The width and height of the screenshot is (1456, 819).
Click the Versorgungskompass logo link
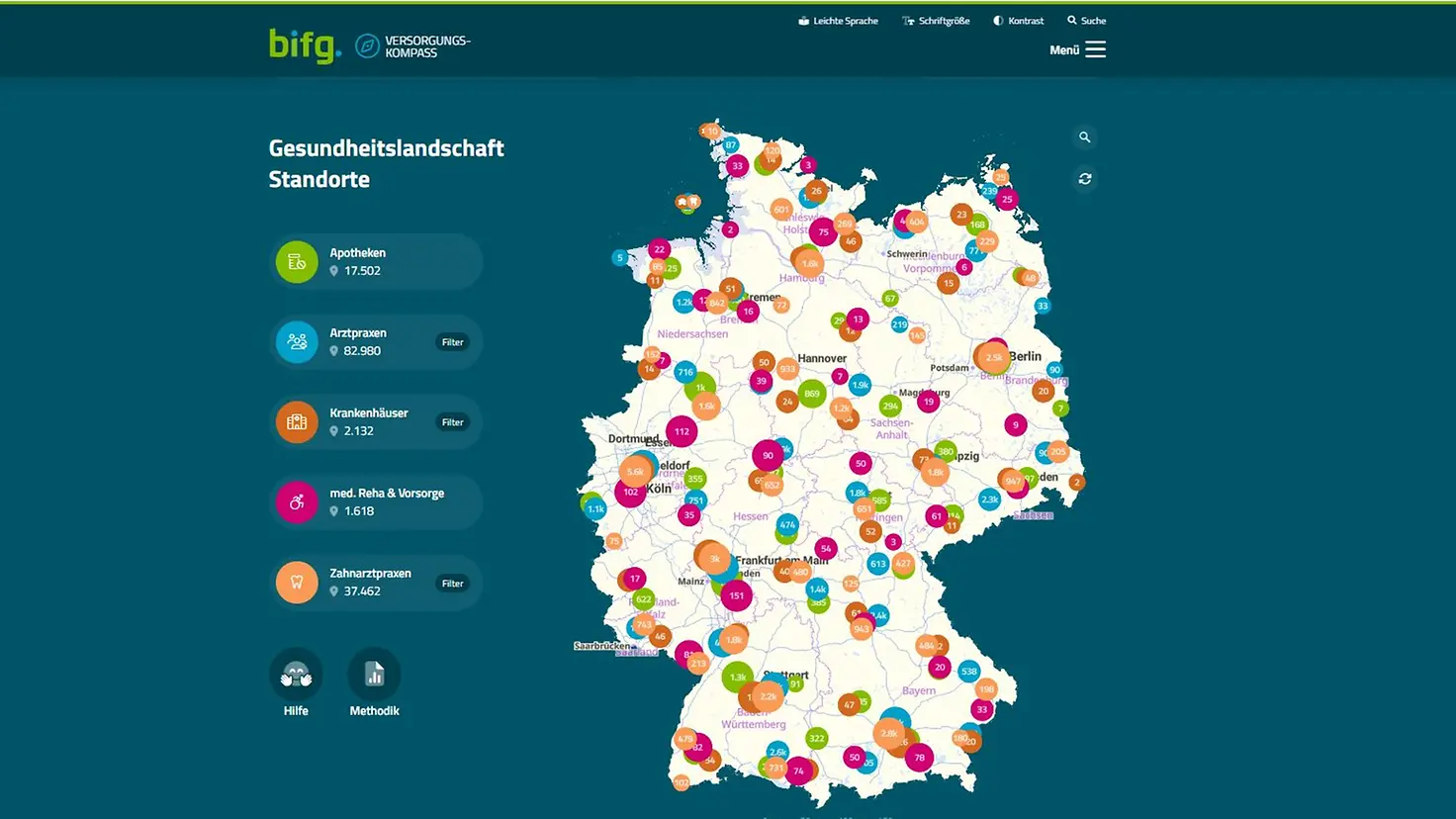tap(413, 46)
